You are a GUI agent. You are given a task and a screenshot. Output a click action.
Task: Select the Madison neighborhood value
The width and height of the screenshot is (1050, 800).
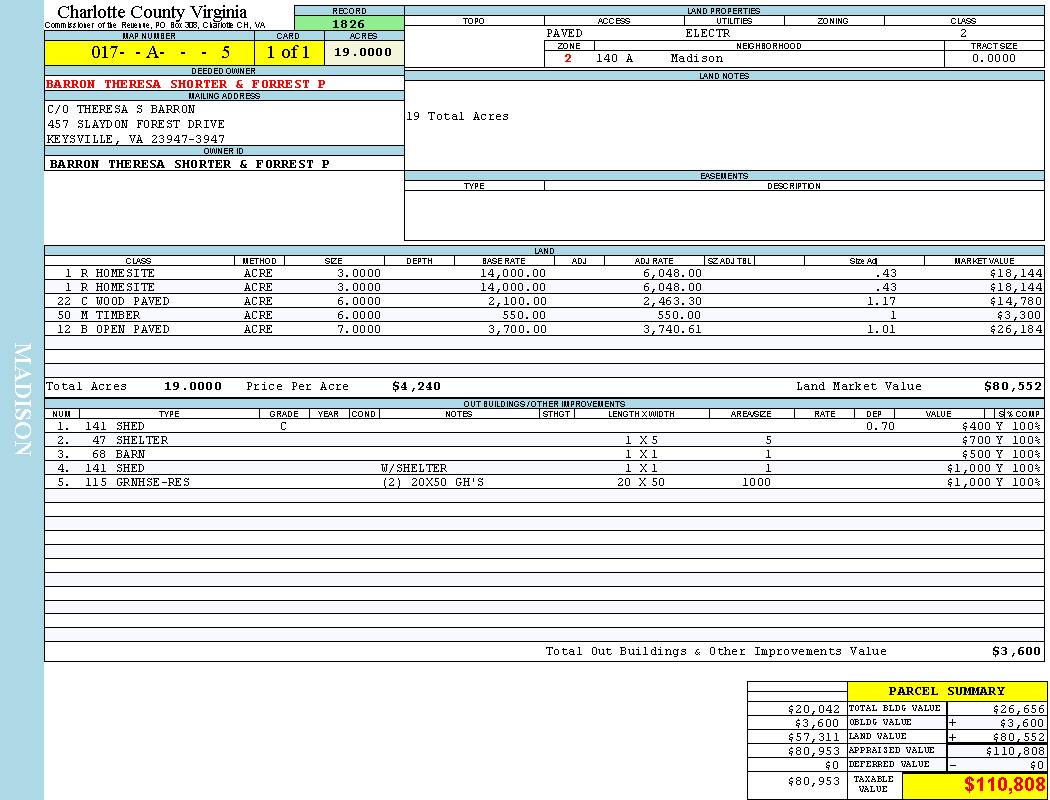[x=696, y=58]
